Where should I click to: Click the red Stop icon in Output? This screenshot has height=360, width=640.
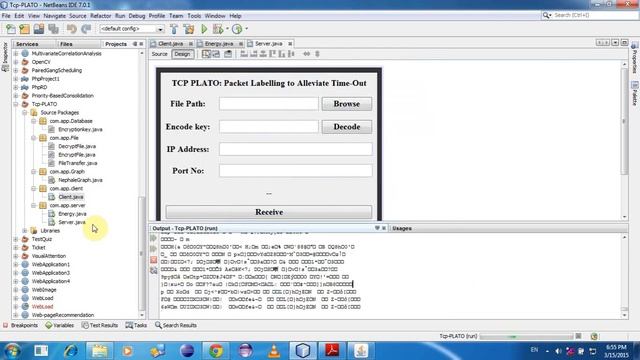[153, 260]
